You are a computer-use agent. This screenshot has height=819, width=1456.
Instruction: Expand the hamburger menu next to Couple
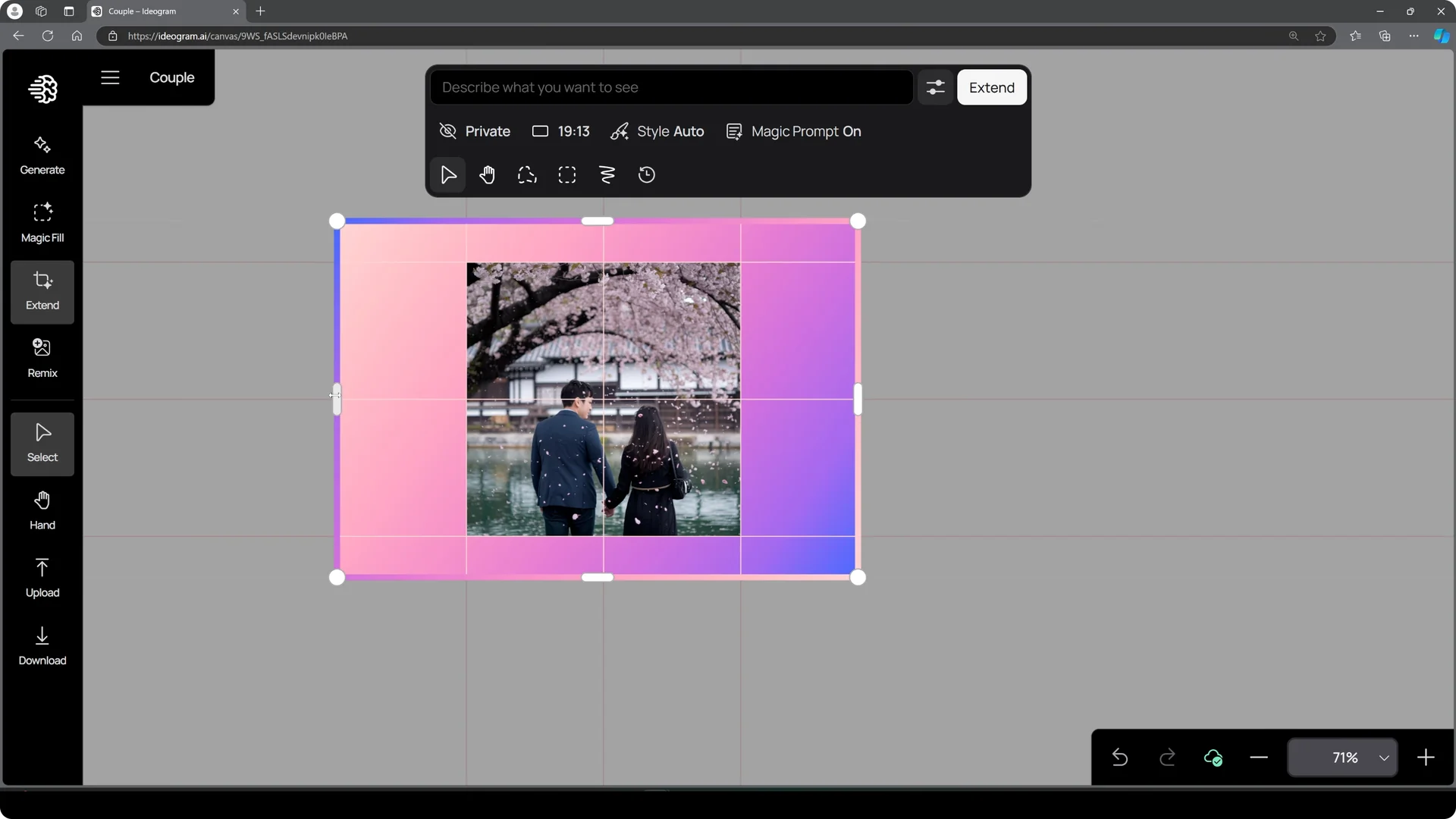110,77
